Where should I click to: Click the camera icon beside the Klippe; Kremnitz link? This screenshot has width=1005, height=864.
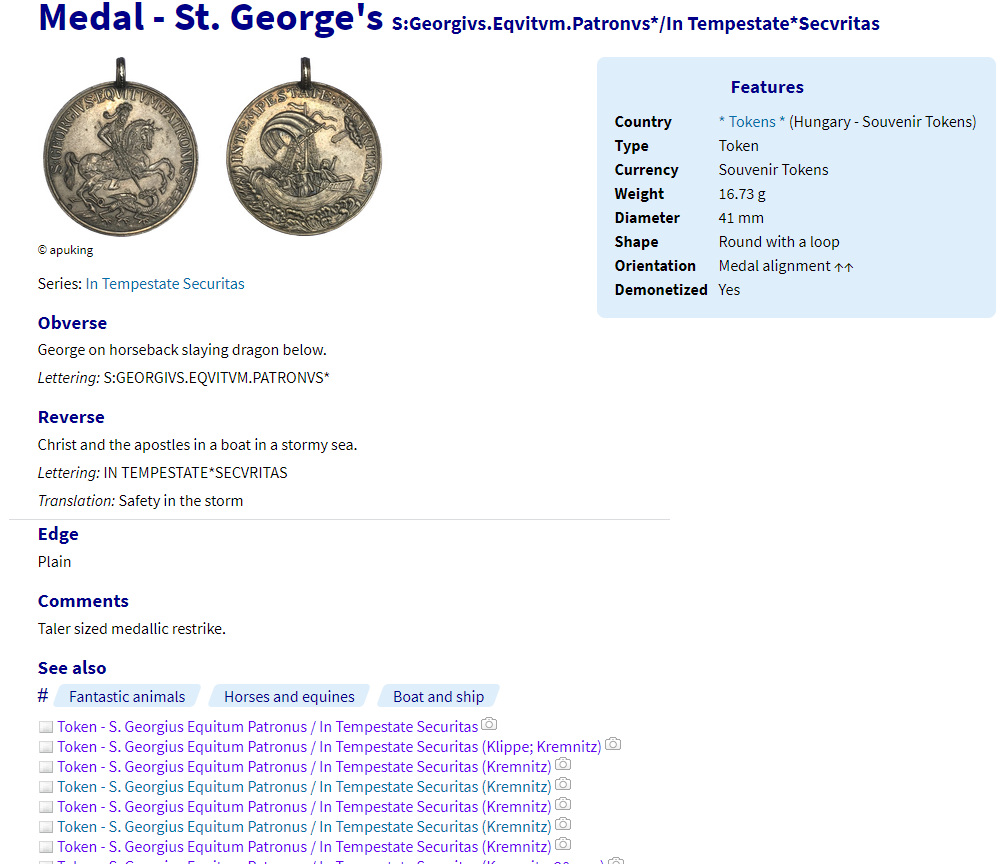[613, 745]
